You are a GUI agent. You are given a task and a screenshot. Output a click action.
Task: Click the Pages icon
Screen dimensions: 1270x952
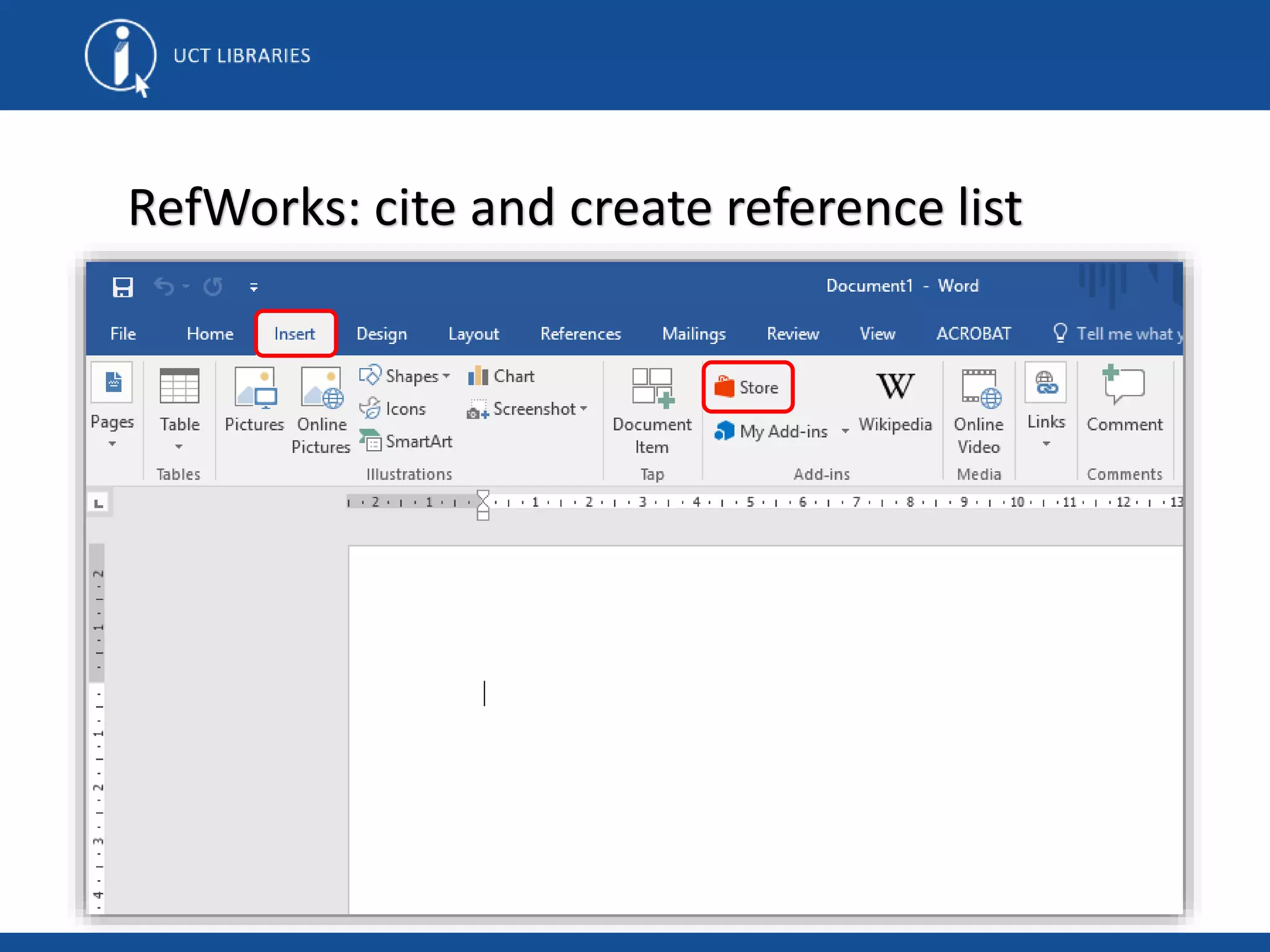112,382
